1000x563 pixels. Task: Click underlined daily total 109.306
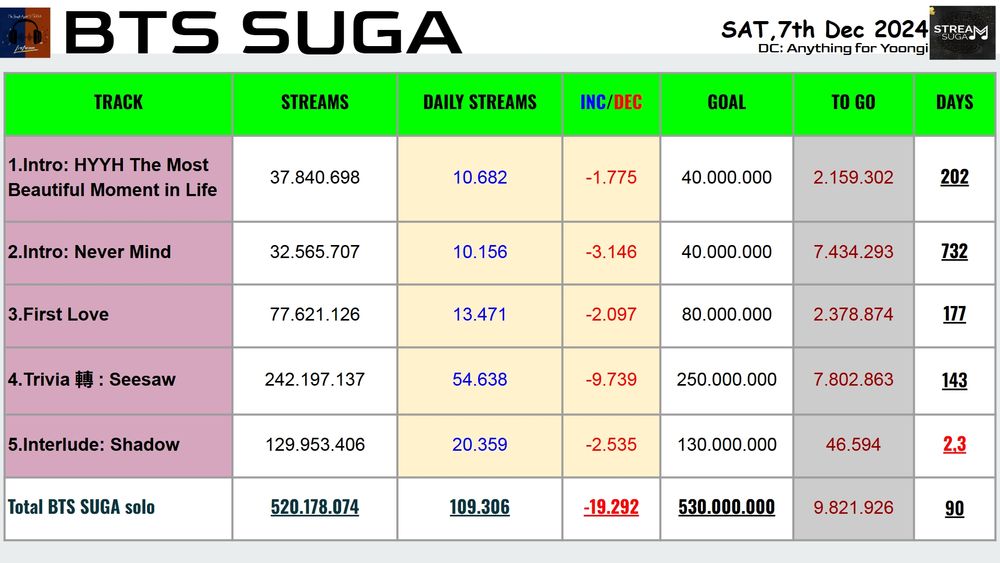480,508
